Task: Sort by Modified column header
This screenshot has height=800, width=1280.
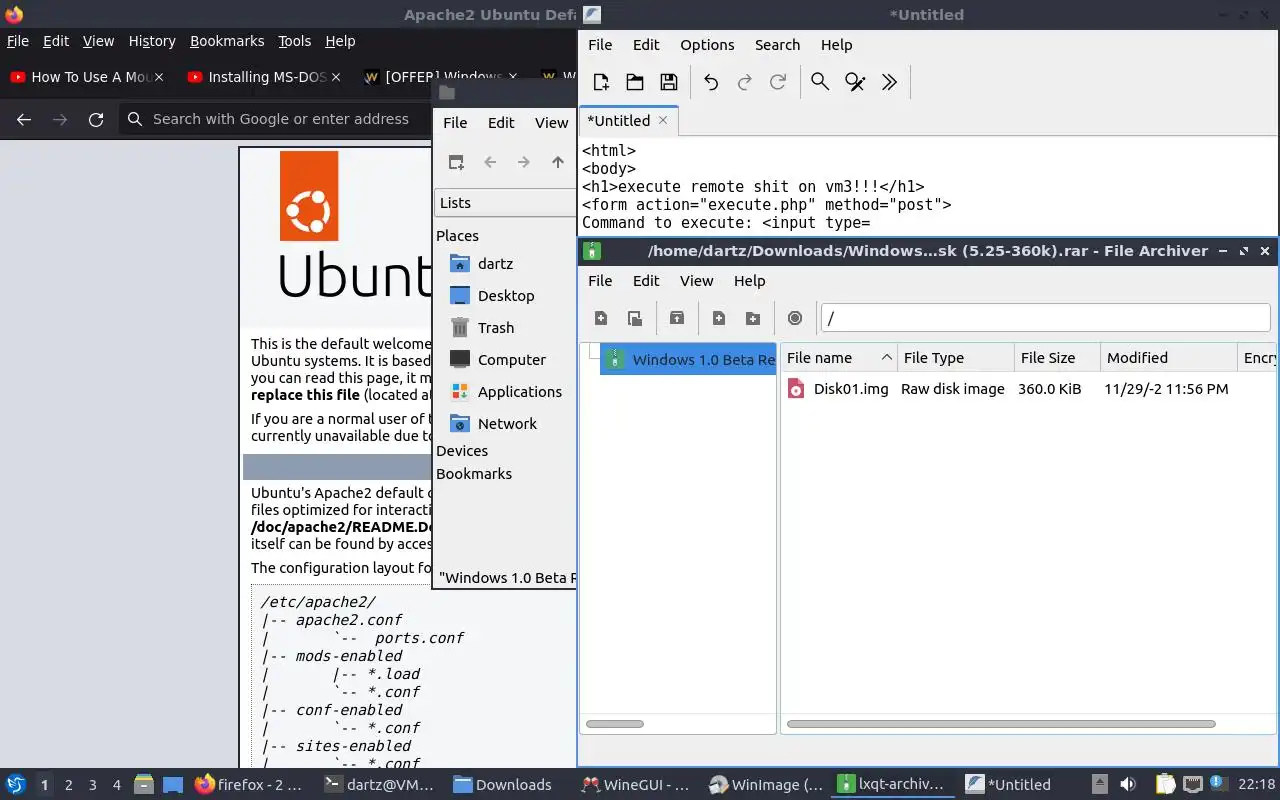Action: point(1169,358)
